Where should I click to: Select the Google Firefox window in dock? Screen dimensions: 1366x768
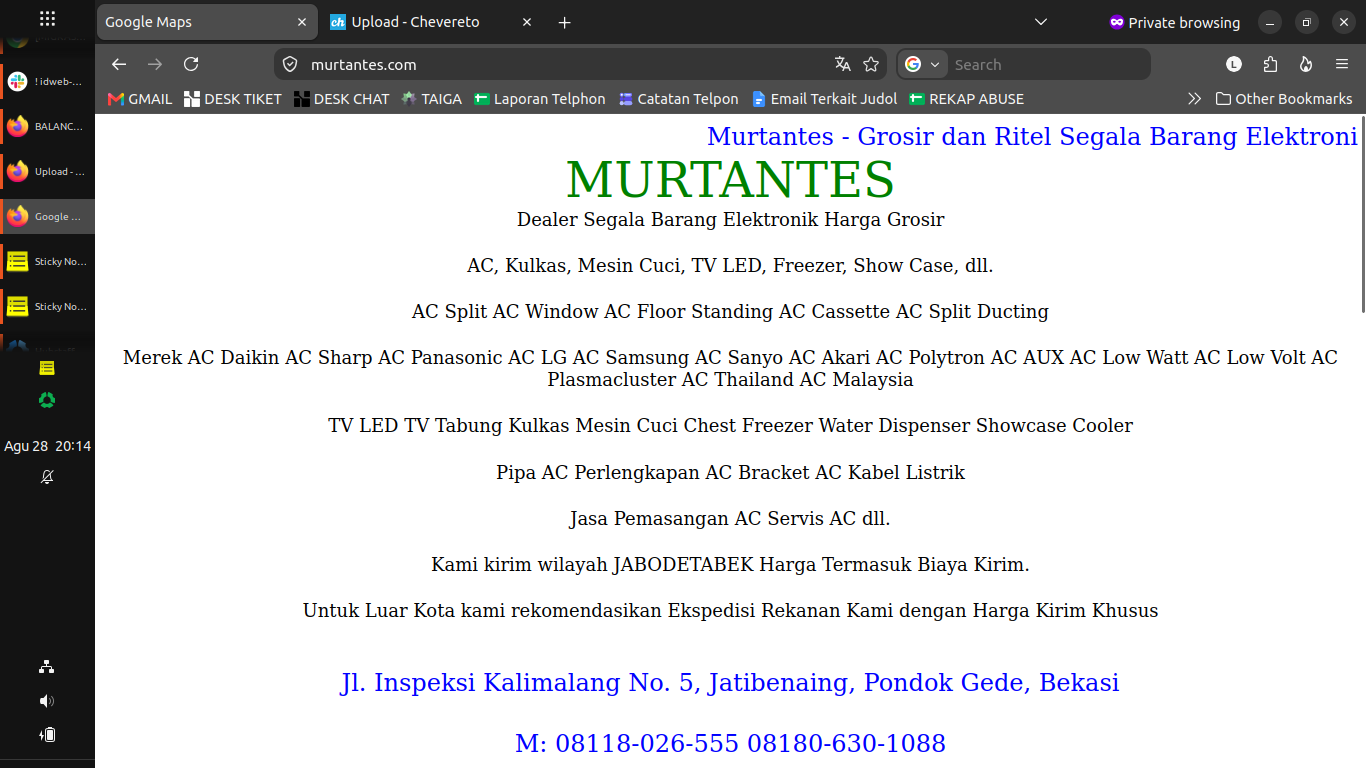coord(47,217)
